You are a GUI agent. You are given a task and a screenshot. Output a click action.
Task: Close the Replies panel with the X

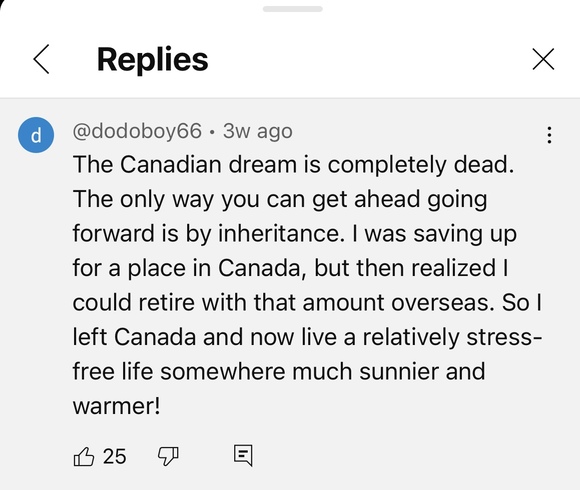pyautogui.click(x=543, y=59)
